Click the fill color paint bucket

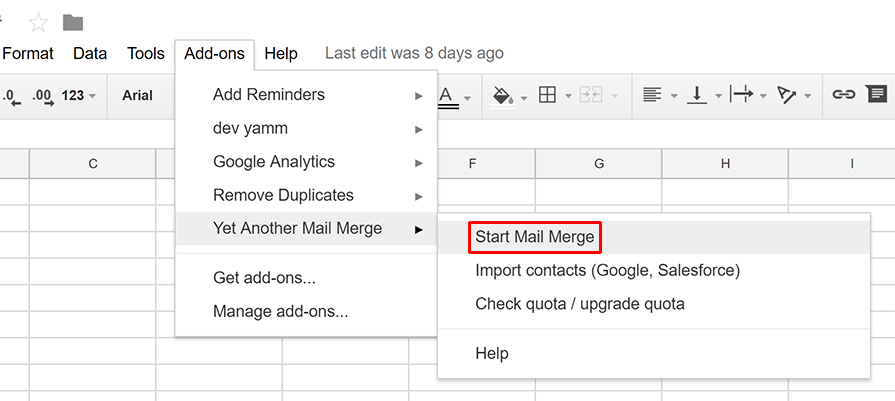501,95
